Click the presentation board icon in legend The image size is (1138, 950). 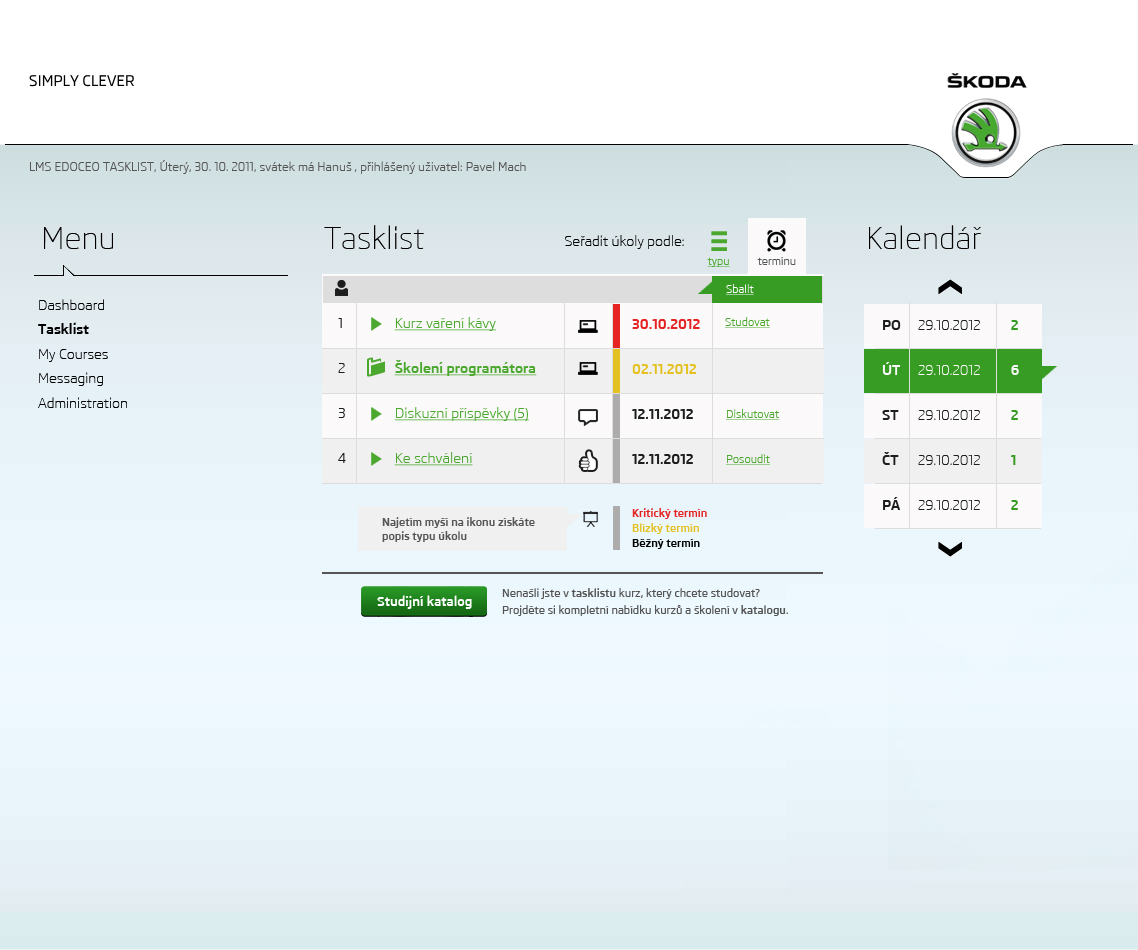coord(591,518)
